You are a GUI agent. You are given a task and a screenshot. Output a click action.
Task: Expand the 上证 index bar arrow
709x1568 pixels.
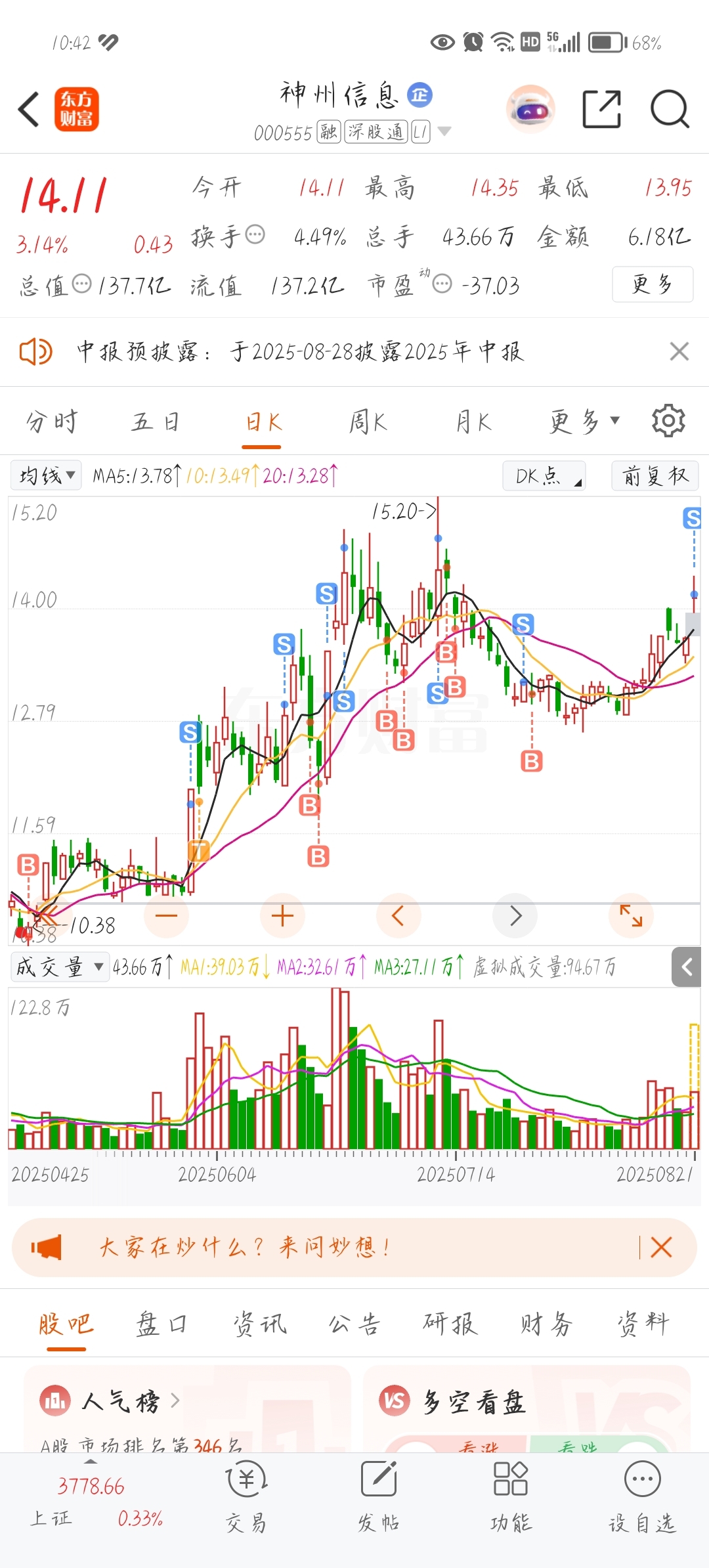coord(91,1462)
